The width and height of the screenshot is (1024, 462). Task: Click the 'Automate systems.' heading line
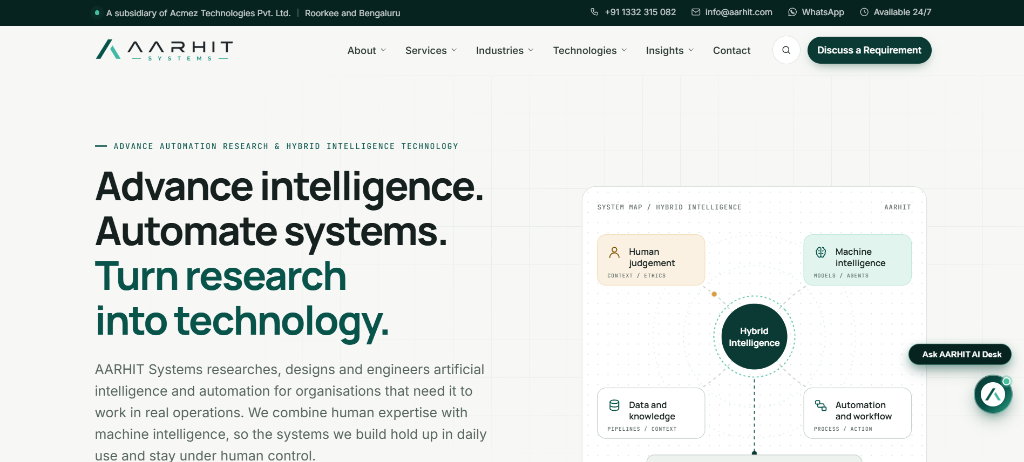tap(272, 232)
